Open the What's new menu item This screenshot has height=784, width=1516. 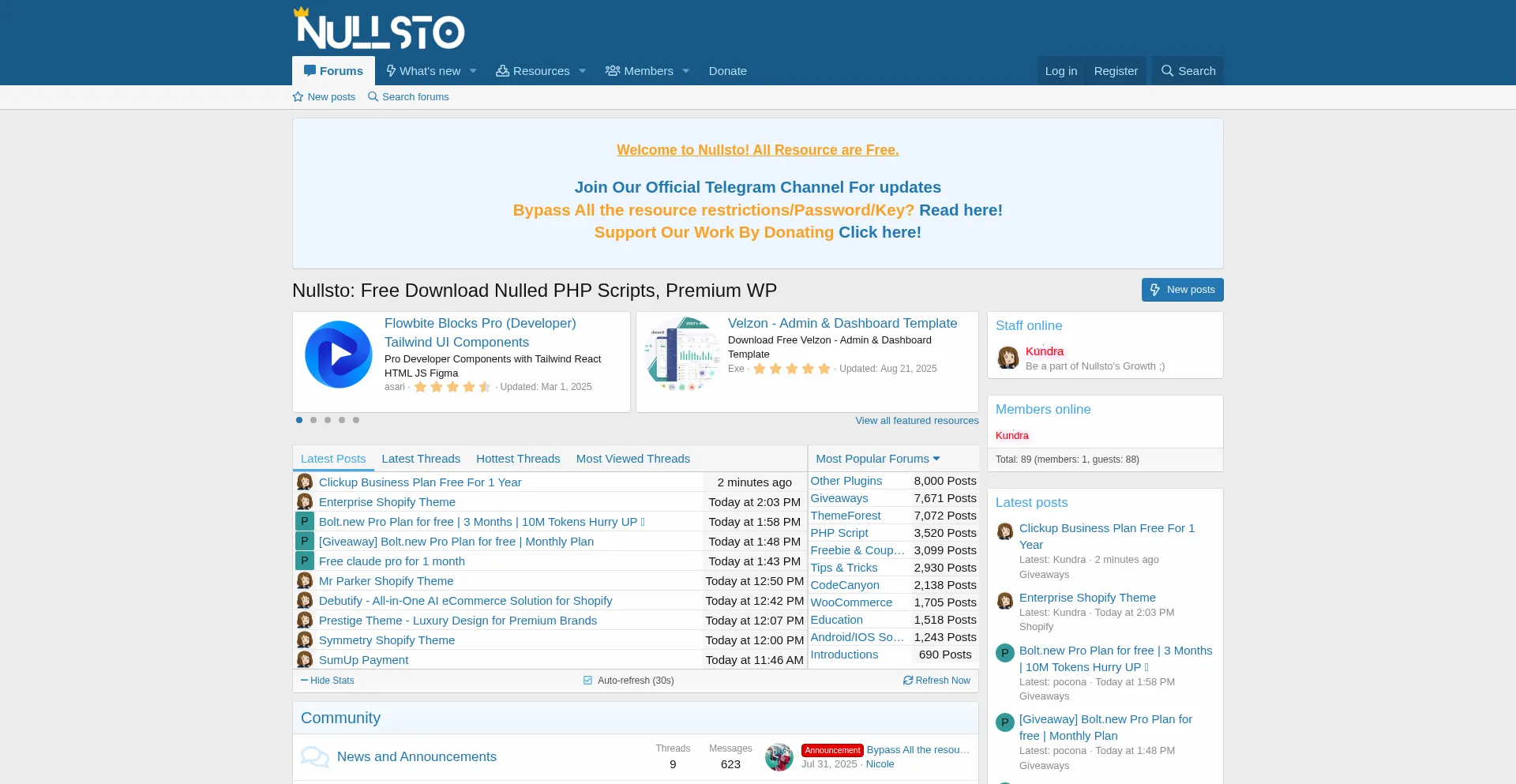423,71
